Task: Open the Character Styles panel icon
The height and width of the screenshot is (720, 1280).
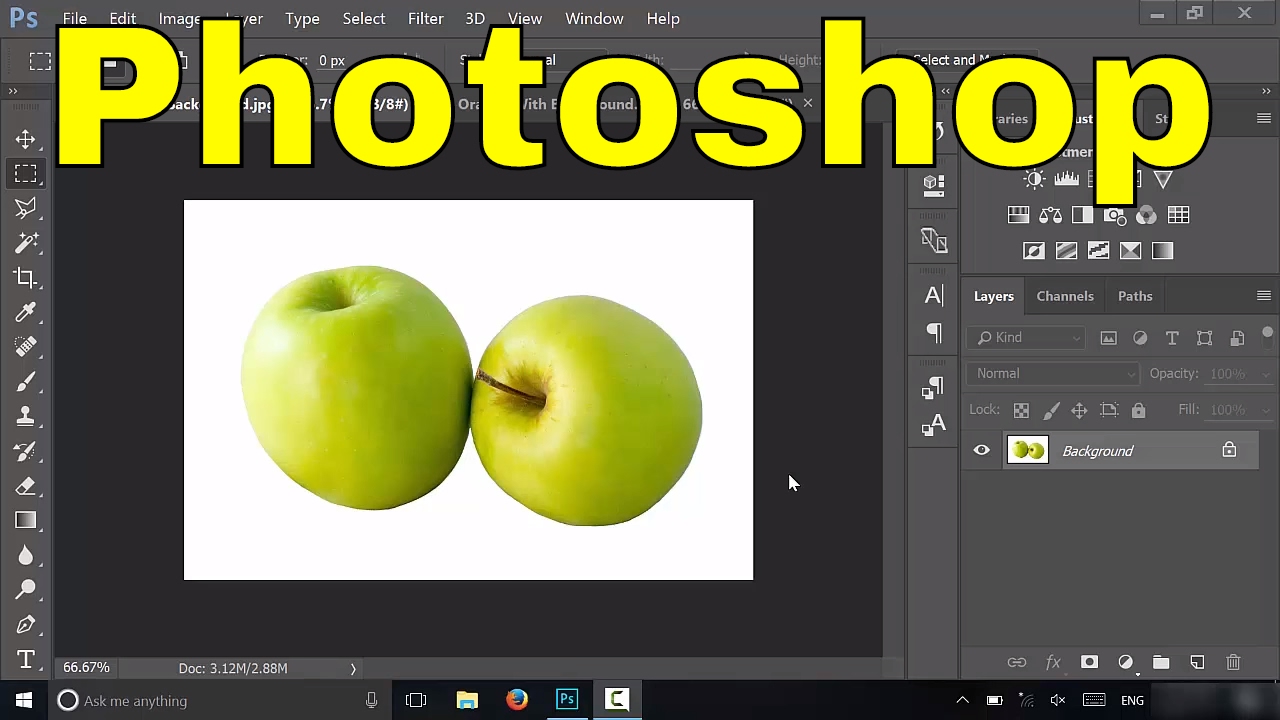Action: pyautogui.click(x=934, y=426)
